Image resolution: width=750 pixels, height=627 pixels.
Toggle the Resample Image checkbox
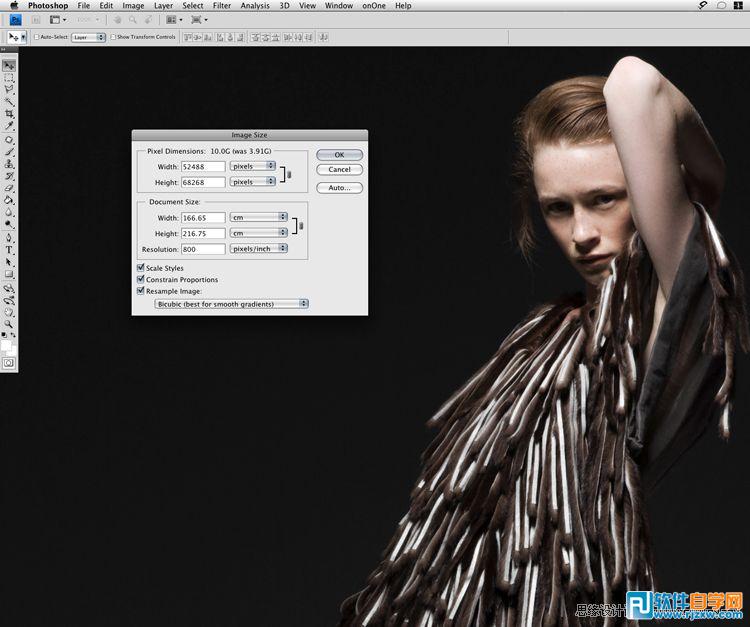pos(140,291)
